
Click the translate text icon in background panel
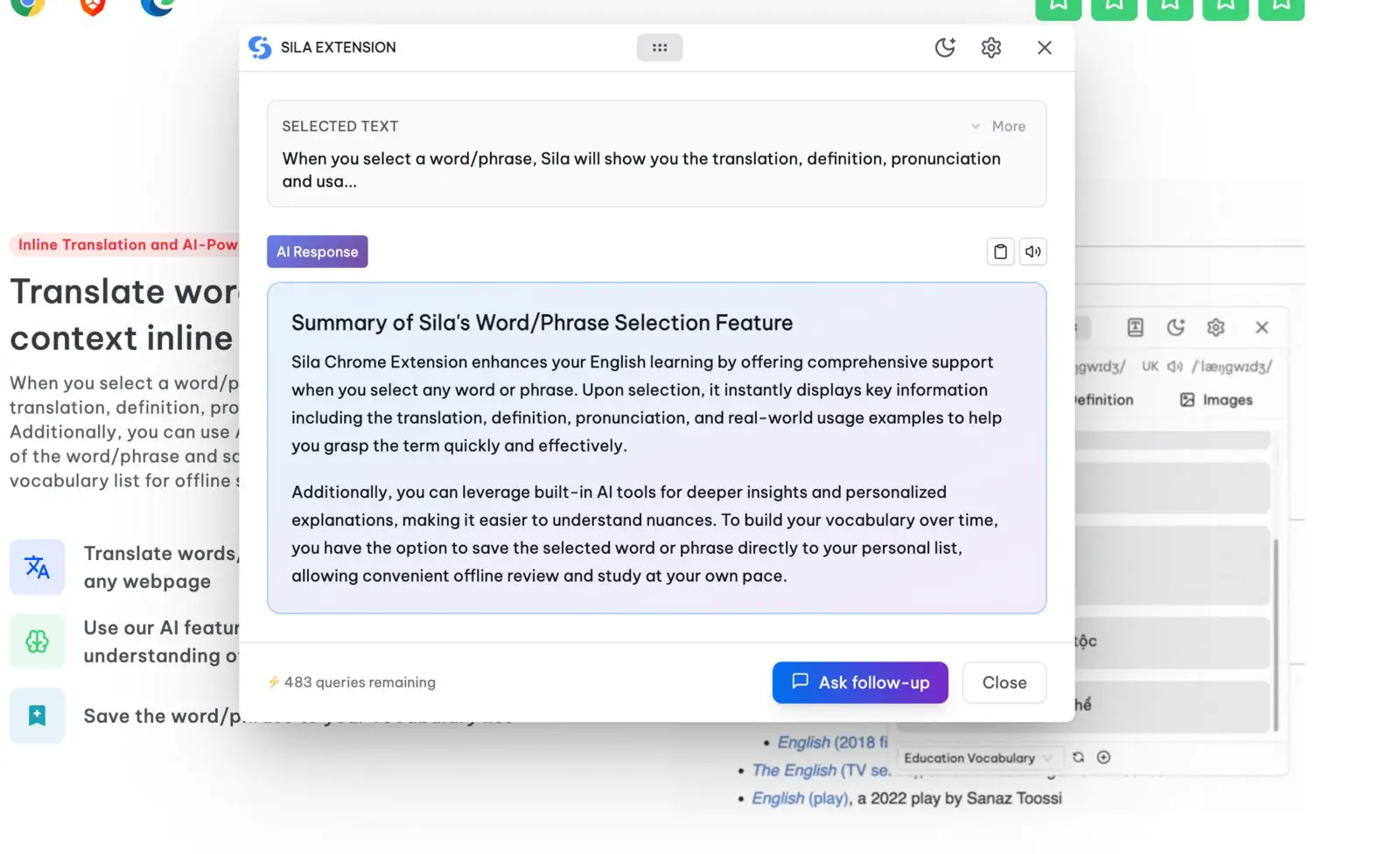click(1135, 327)
